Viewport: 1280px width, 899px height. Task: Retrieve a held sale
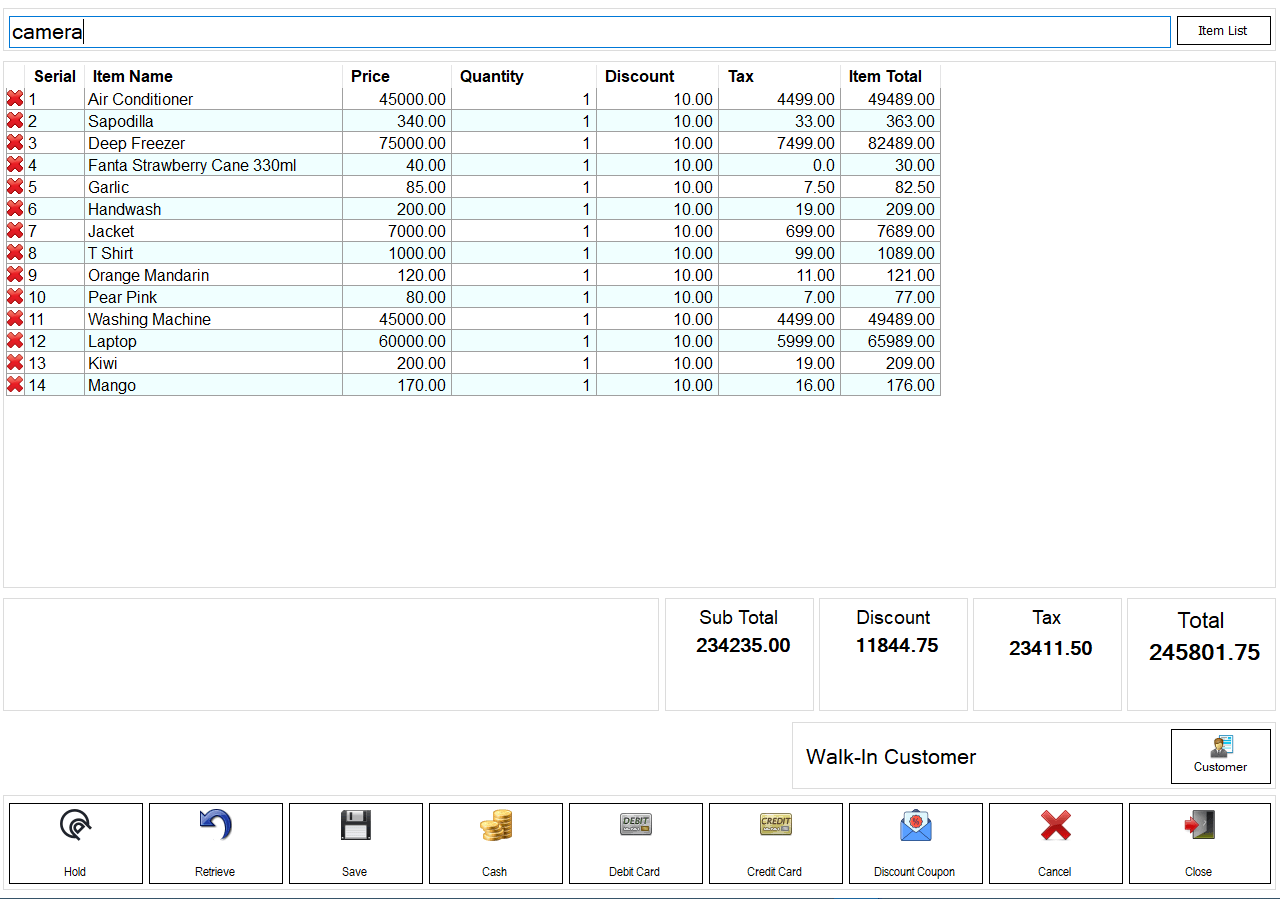[216, 843]
